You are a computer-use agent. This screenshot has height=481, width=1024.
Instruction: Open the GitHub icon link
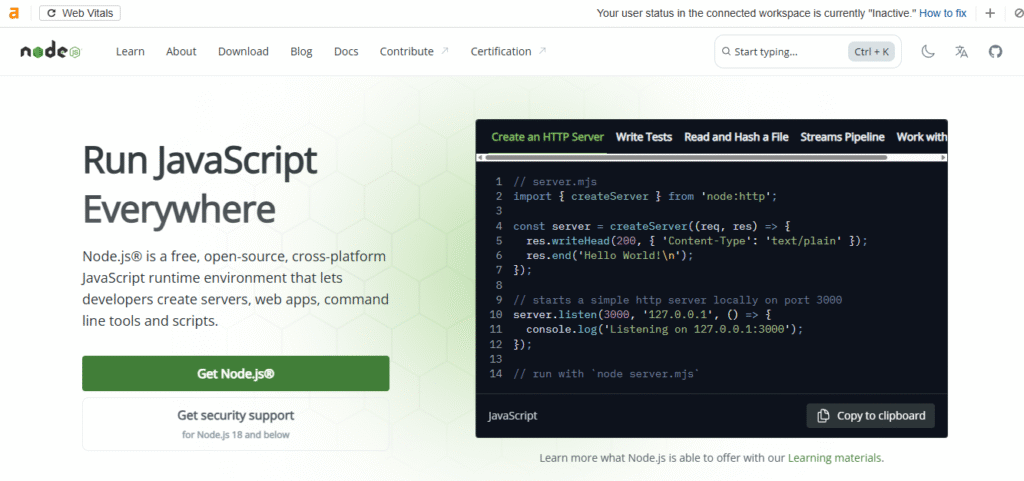[995, 52]
